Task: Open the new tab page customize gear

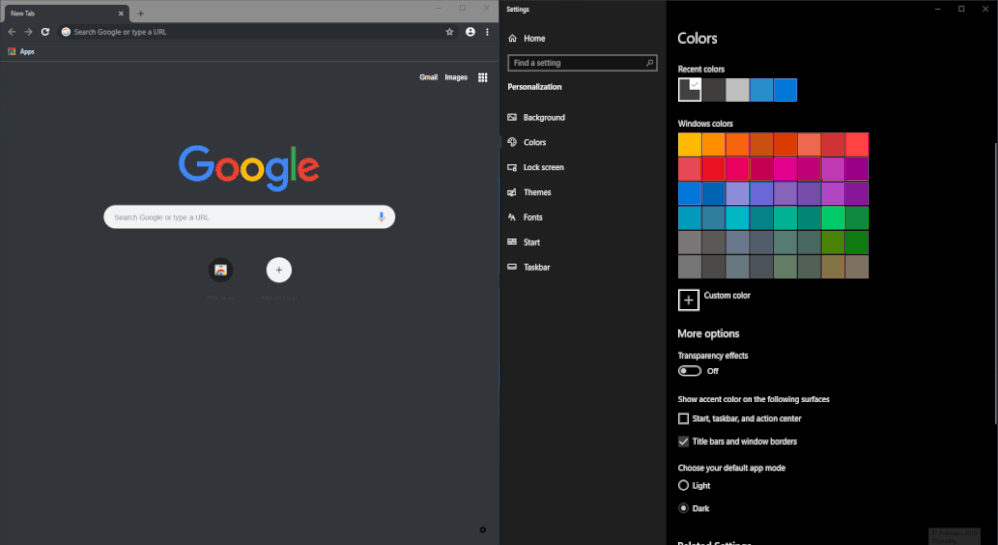Action: [x=482, y=530]
